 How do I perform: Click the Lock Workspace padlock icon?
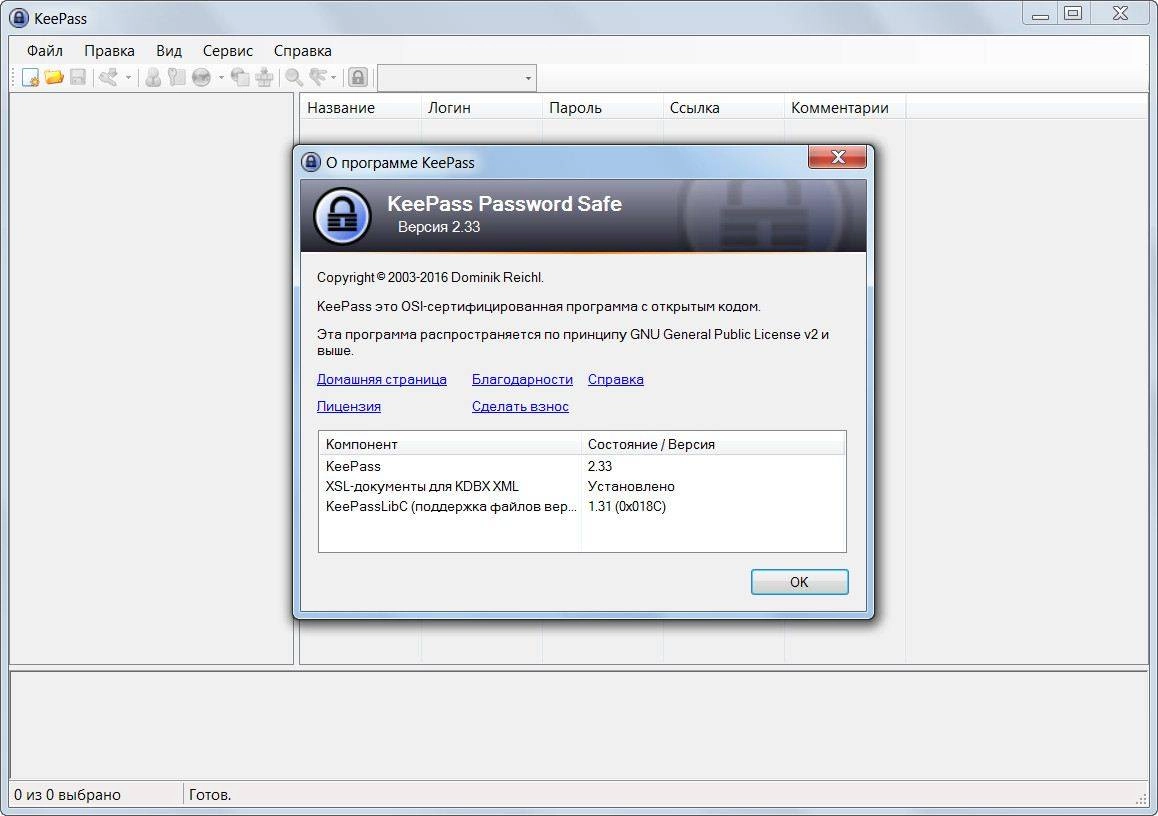(357, 77)
